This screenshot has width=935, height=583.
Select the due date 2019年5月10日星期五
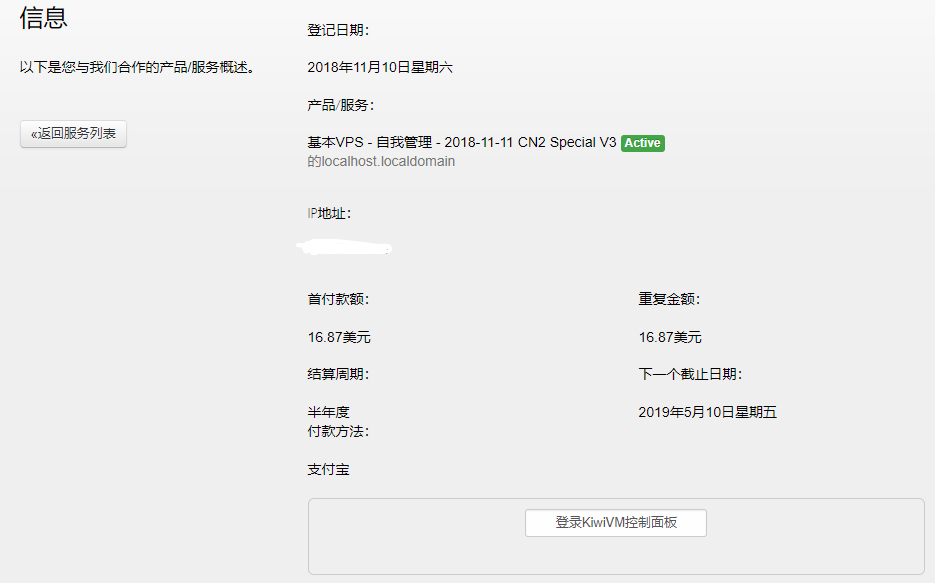pyautogui.click(x=707, y=412)
